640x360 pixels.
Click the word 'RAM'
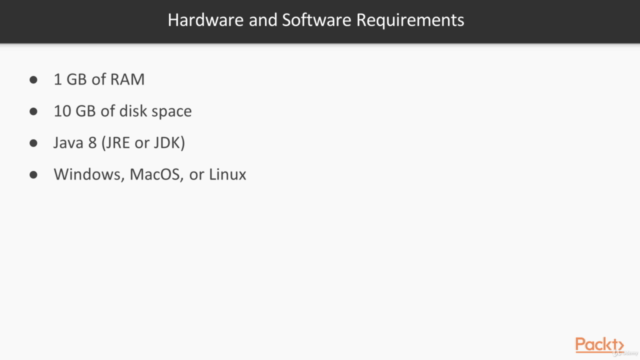127,80
